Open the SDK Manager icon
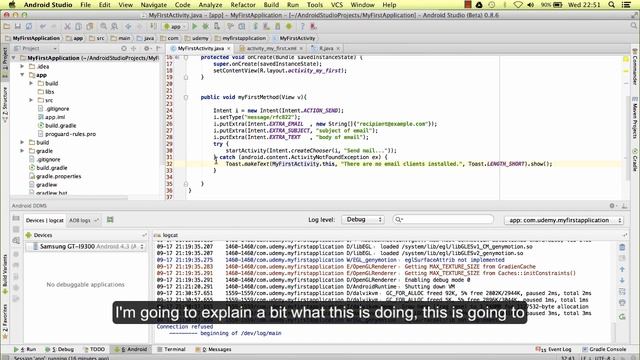640x360 pixels. tap(278, 27)
